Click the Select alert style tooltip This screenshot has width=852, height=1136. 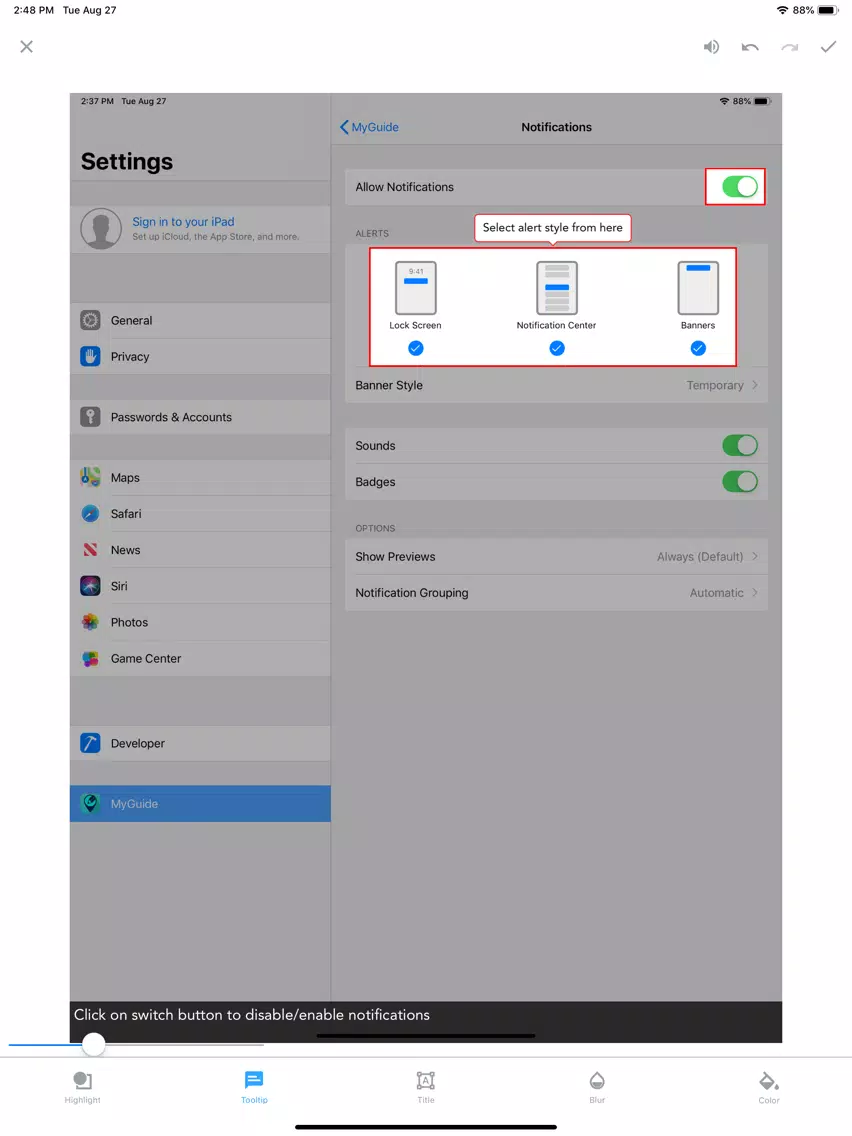coord(553,227)
